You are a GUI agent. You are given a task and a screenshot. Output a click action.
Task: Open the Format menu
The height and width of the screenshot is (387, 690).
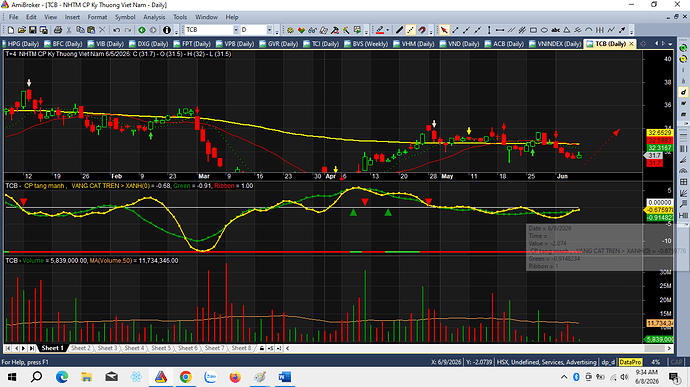[x=97, y=17]
